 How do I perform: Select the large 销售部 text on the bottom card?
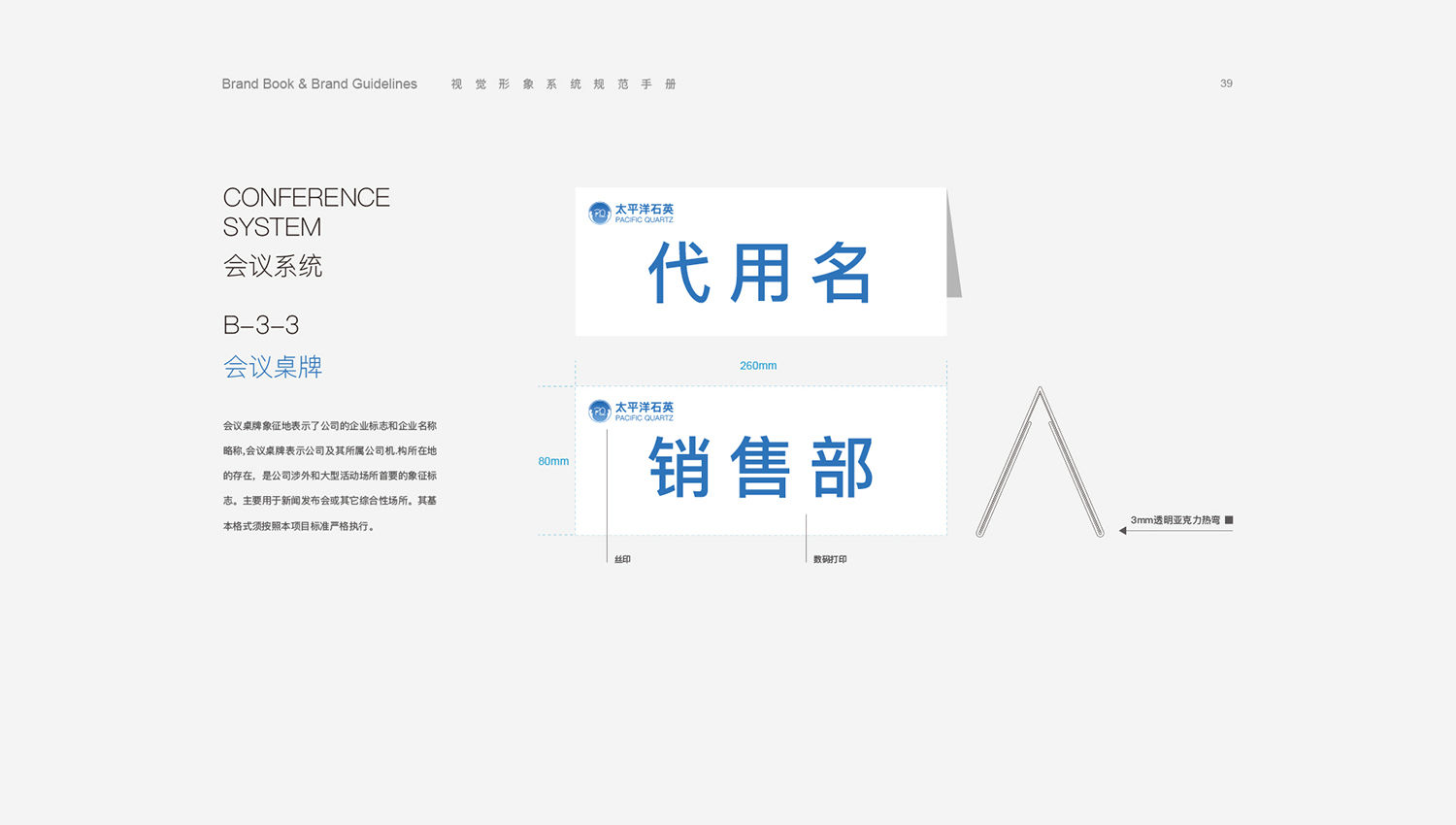[x=760, y=468]
